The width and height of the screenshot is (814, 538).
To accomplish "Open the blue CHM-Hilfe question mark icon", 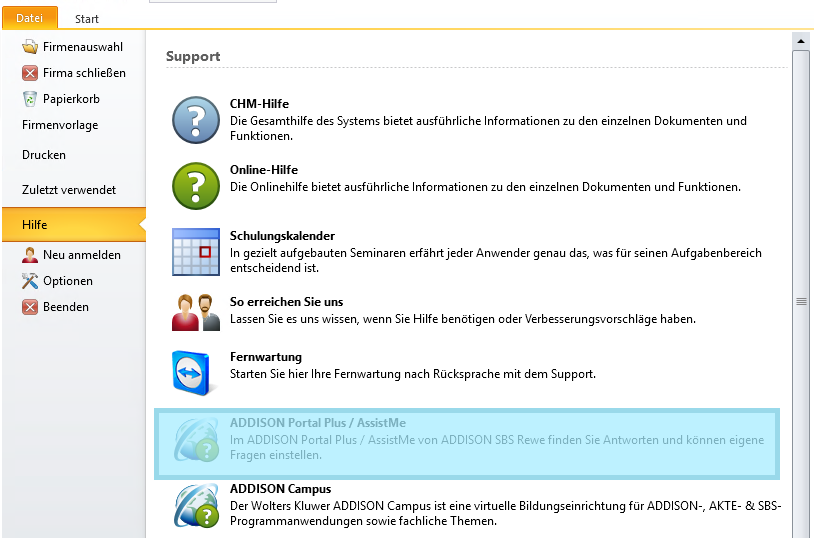I will [x=196, y=120].
